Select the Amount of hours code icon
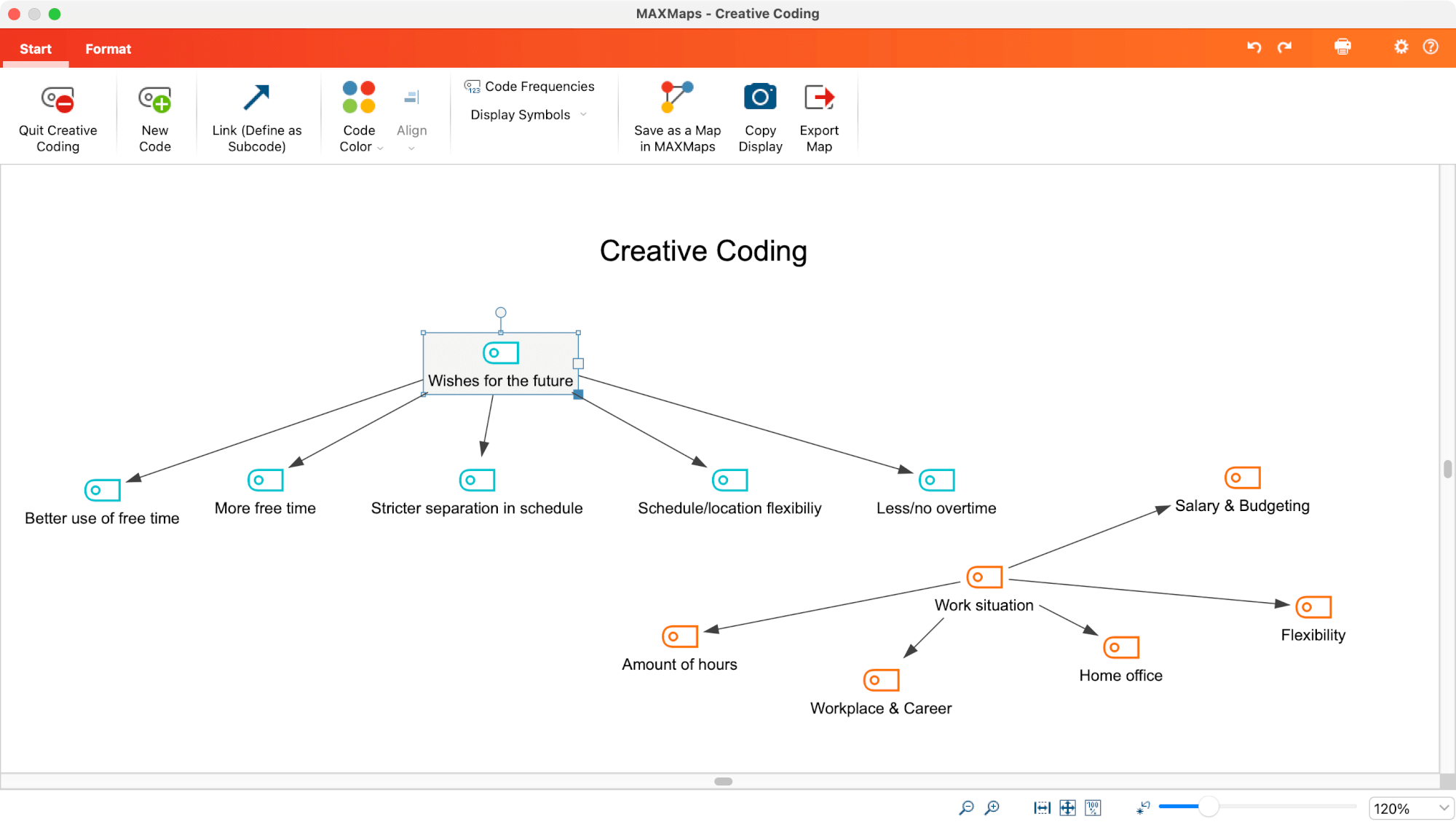 [680, 636]
